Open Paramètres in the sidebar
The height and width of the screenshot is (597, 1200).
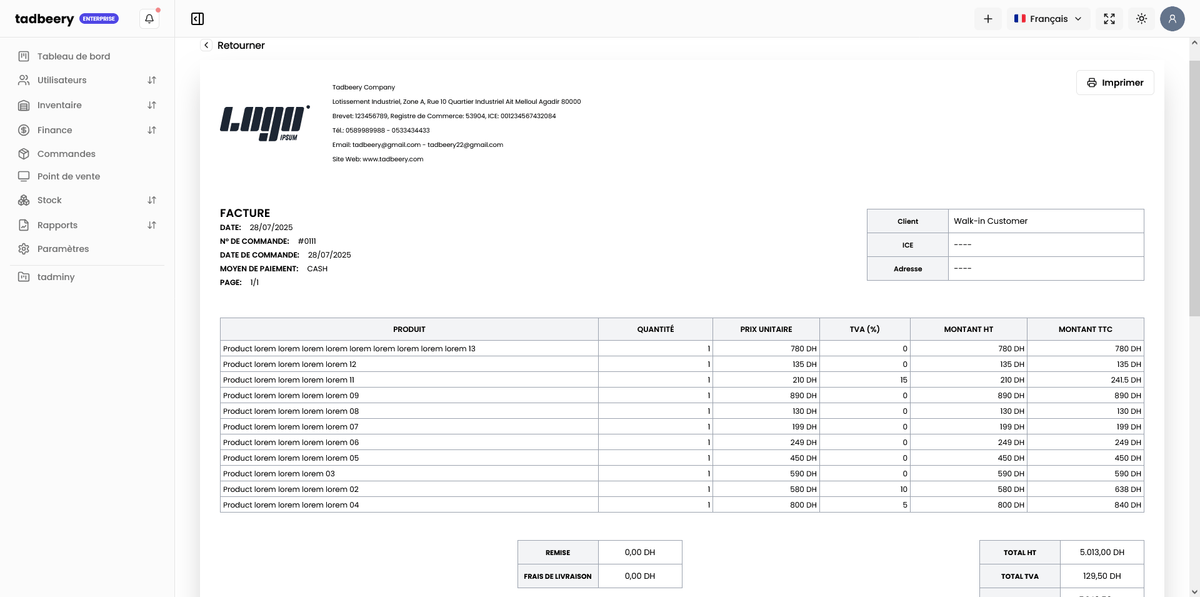[62, 249]
